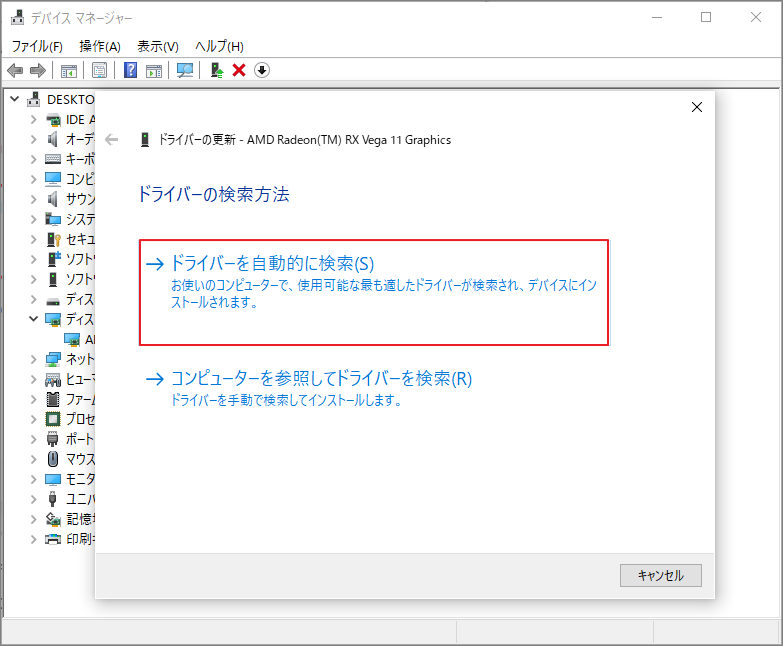Maximize the Device Manager window

(x=706, y=17)
